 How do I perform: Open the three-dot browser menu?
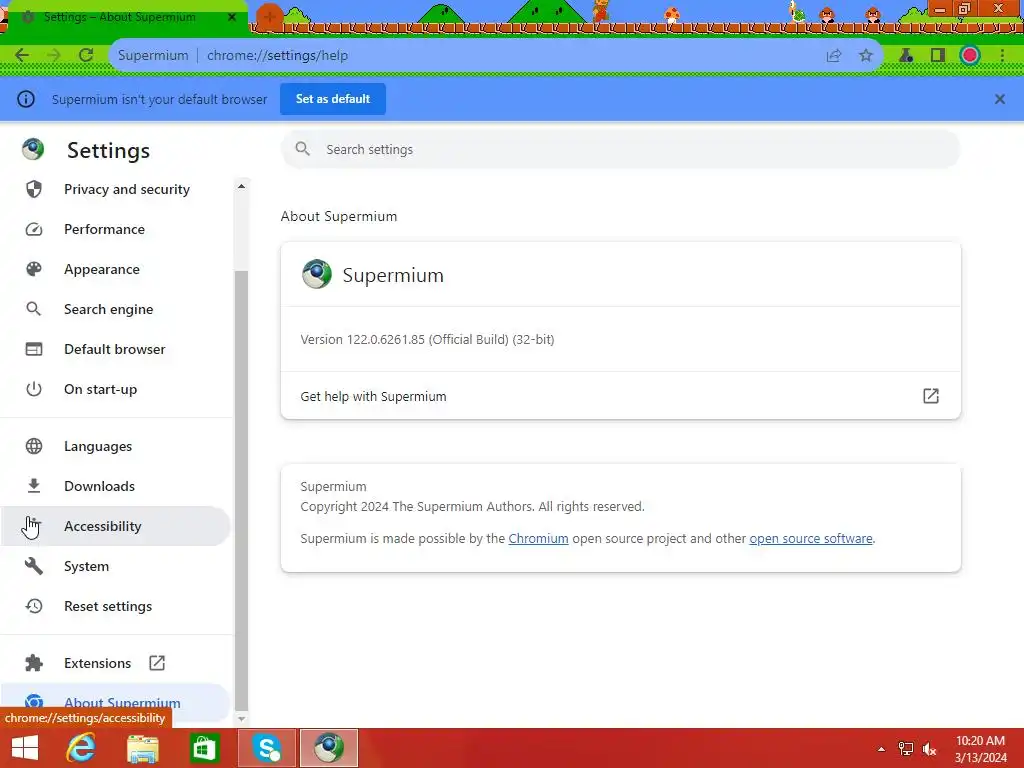1002,56
